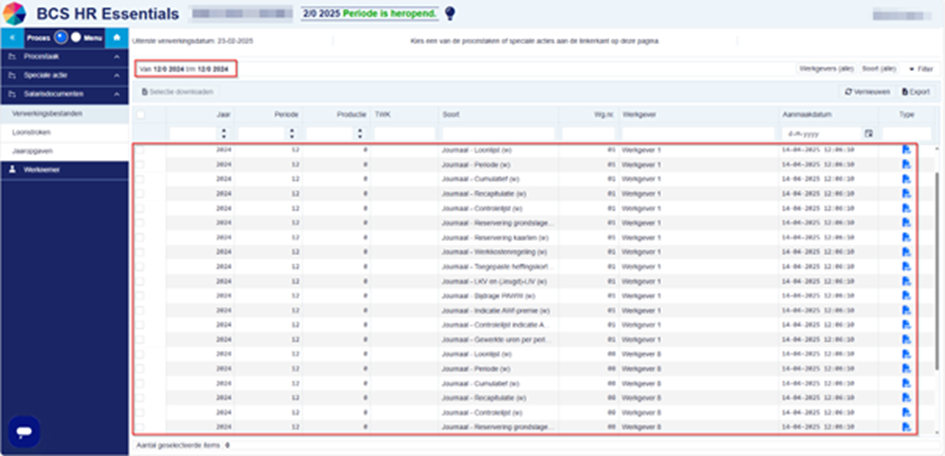Open file icon for Werkgever 1 Cumulatief row
Viewport: 945px width, 456px height.
pos(906,179)
